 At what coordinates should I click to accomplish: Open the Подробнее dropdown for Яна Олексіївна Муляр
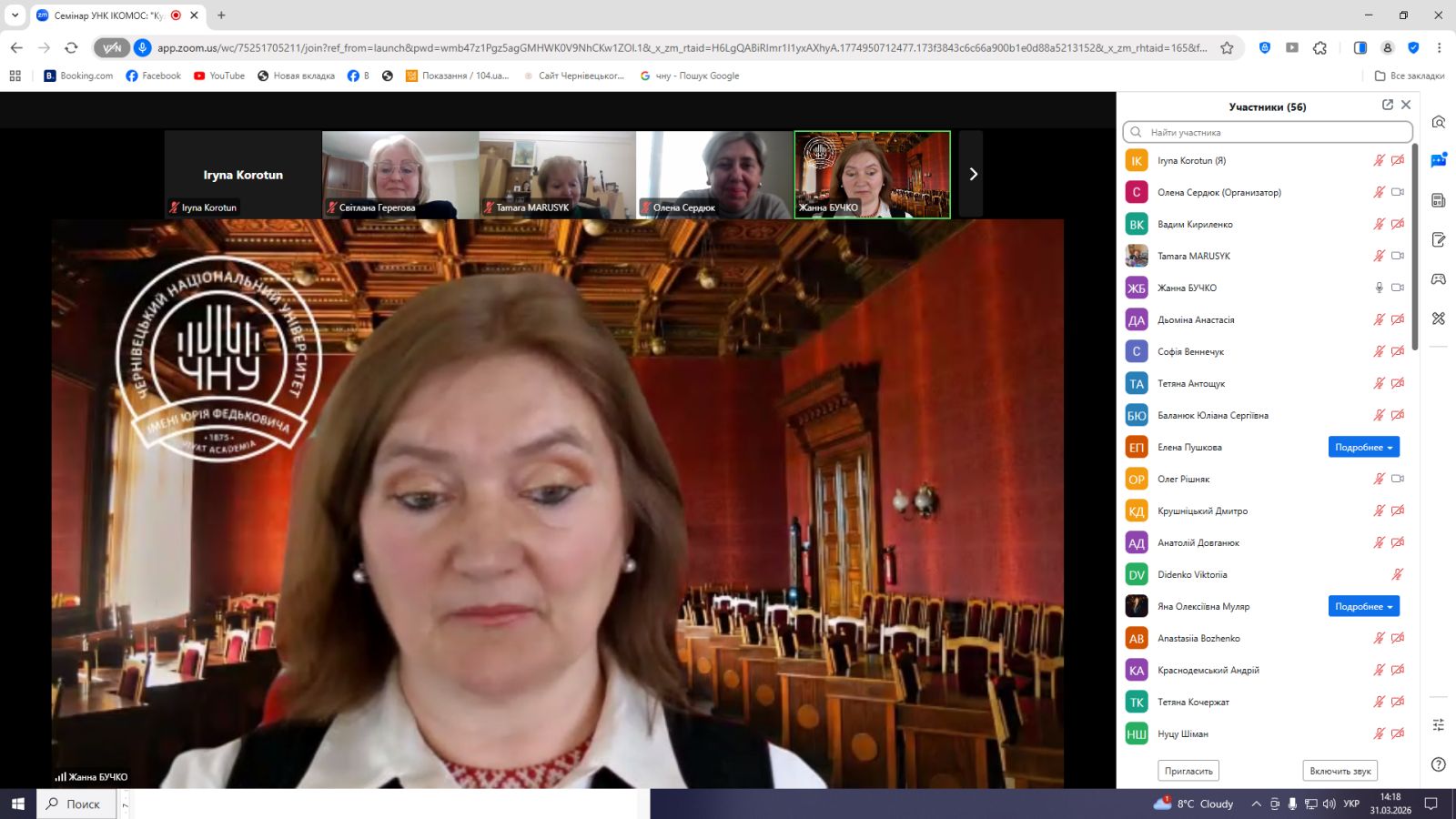[1363, 606]
